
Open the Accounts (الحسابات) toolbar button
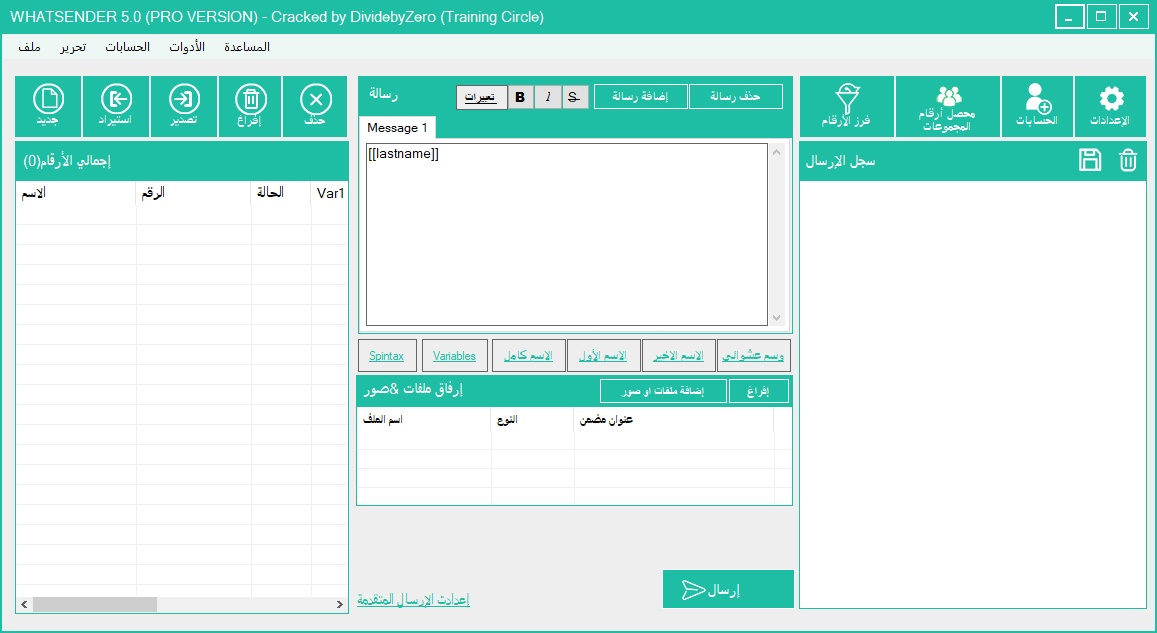coord(1037,106)
